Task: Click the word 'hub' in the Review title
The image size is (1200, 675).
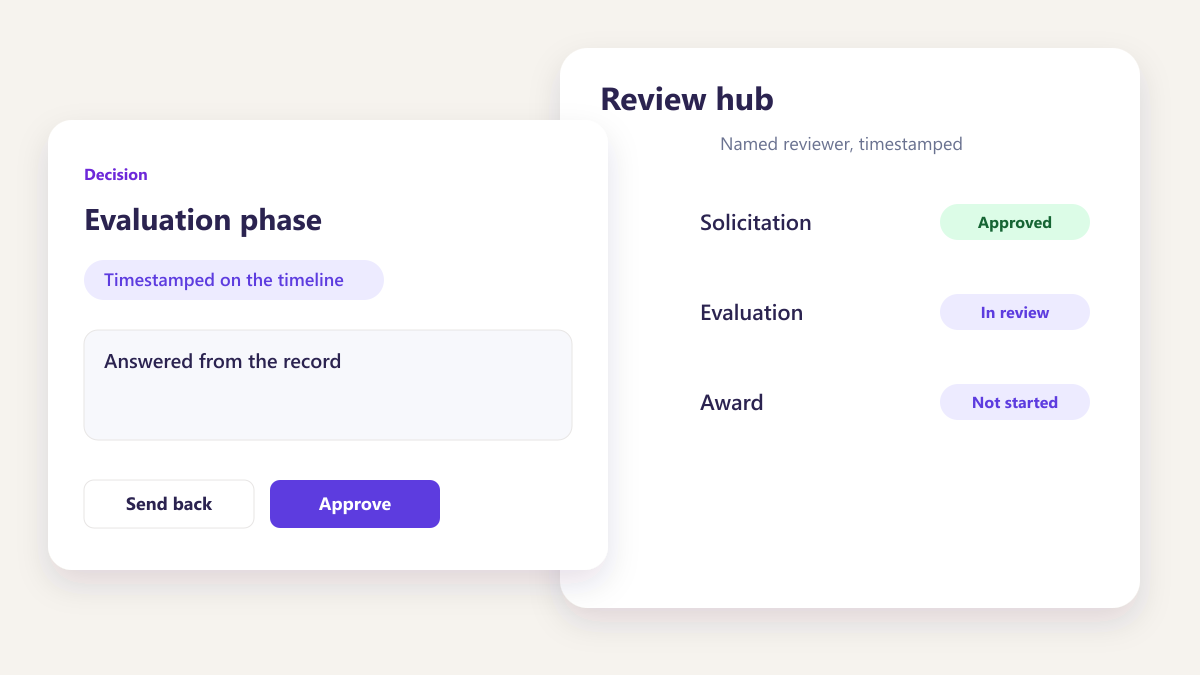Action: pyautogui.click(x=745, y=99)
